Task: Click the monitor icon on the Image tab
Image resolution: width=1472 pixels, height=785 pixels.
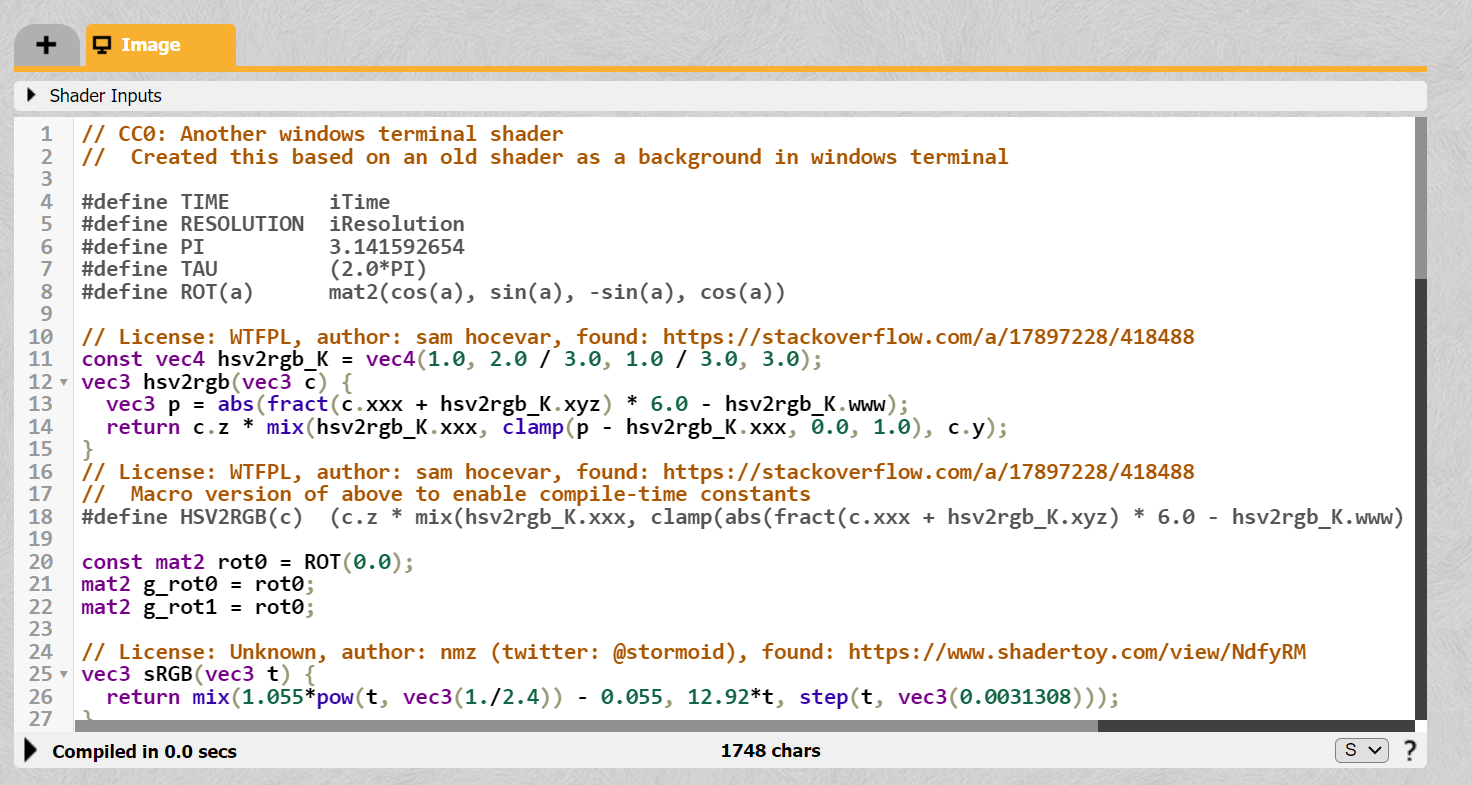Action: (x=101, y=44)
